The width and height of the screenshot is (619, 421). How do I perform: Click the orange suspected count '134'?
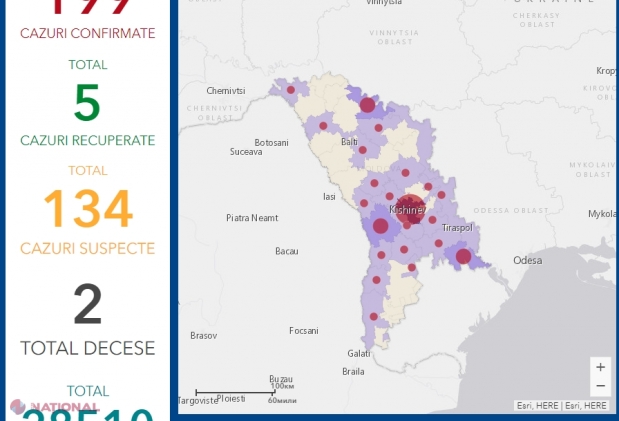(88, 209)
